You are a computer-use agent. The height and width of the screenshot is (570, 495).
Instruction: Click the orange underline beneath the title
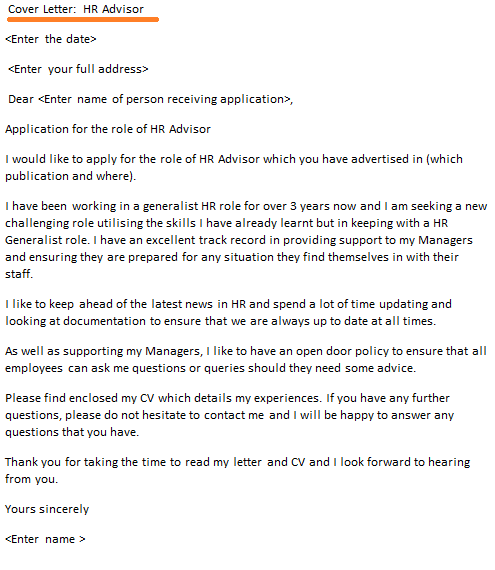(83, 19)
